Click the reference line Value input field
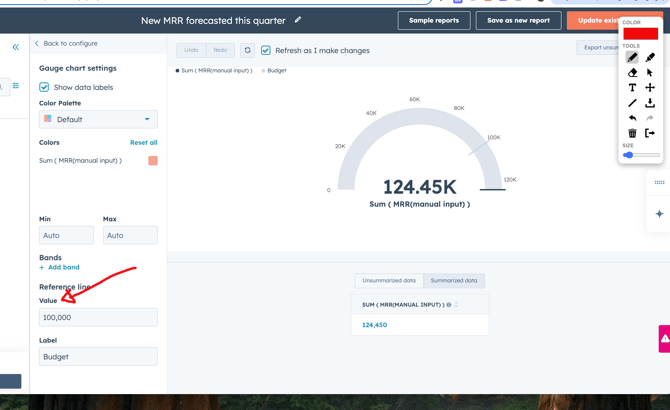This screenshot has height=410, width=670. pos(98,317)
